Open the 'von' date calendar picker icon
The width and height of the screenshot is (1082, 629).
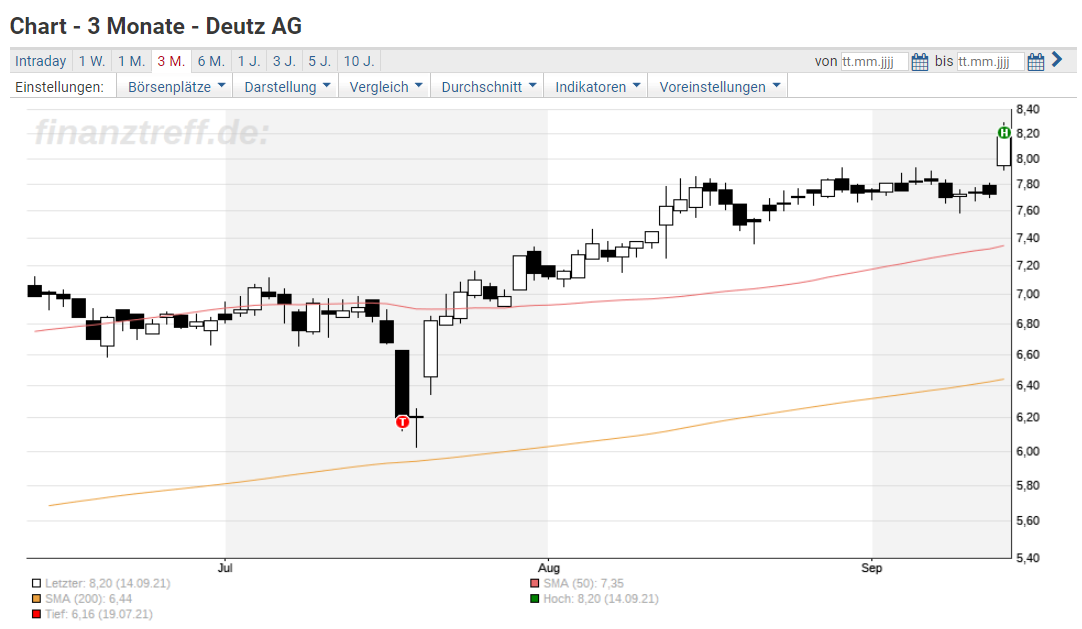[x=920, y=61]
